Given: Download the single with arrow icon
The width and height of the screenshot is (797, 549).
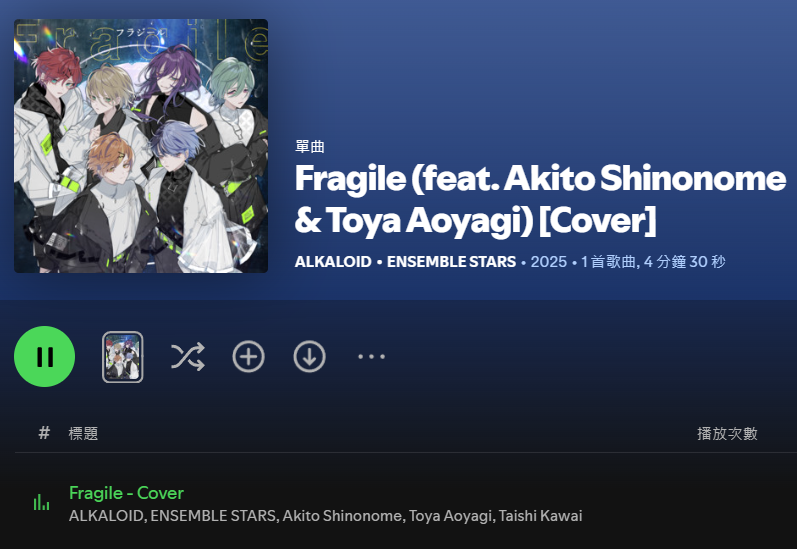Looking at the screenshot, I should pyautogui.click(x=310, y=356).
